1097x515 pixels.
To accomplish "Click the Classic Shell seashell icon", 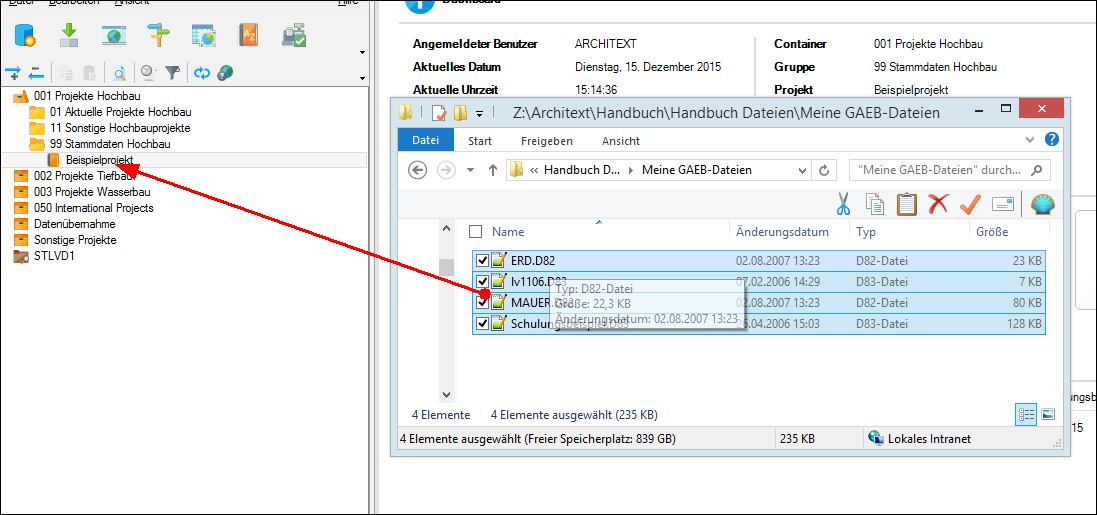I will pyautogui.click(x=1042, y=204).
